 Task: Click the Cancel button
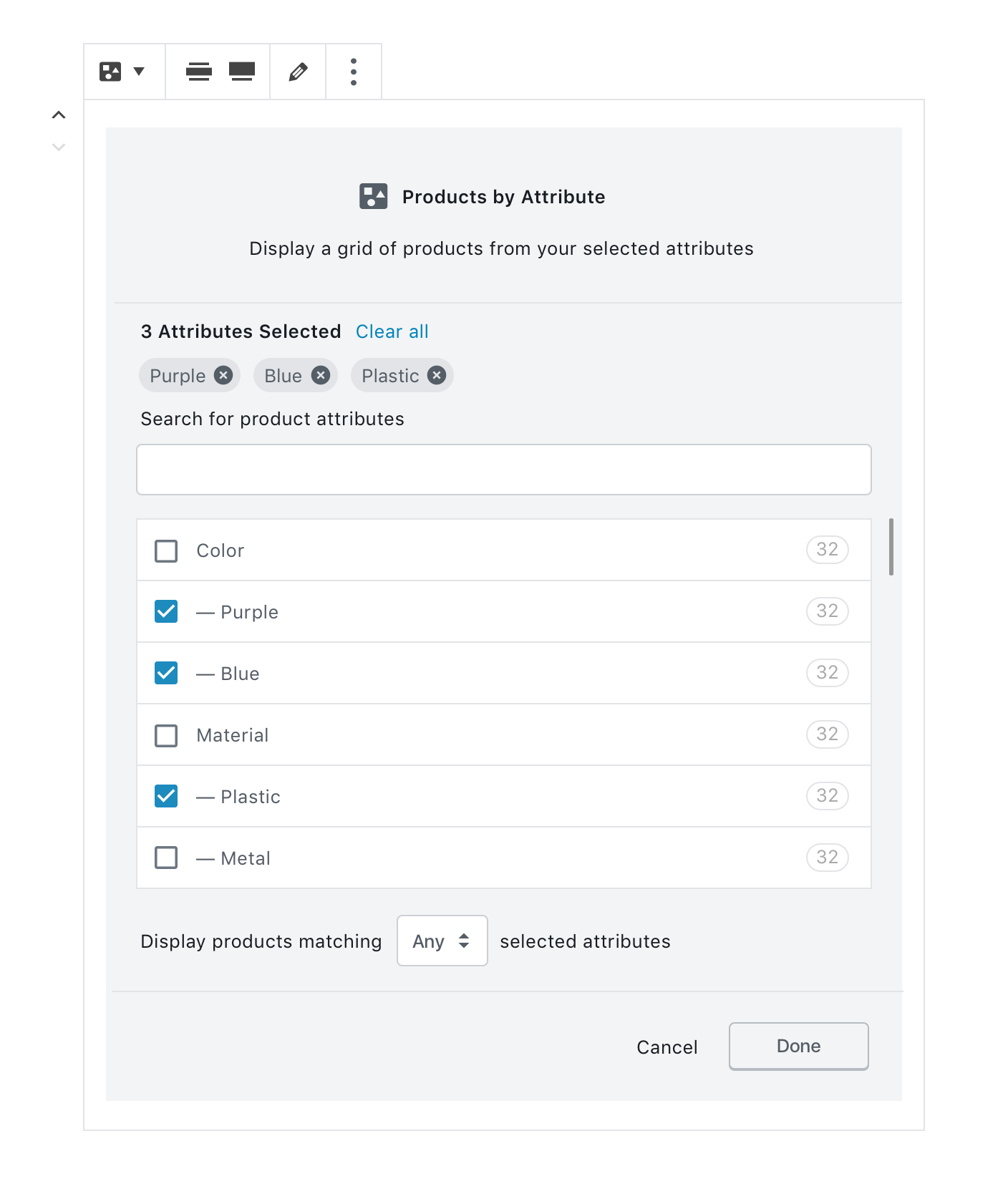click(667, 1046)
